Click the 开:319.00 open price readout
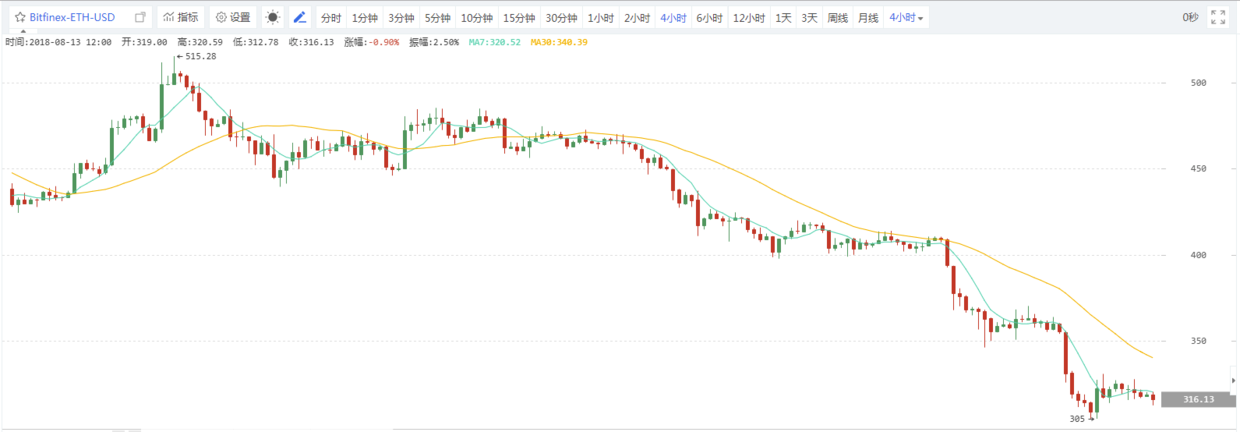Screen dimensions: 1240x432 tap(144, 42)
